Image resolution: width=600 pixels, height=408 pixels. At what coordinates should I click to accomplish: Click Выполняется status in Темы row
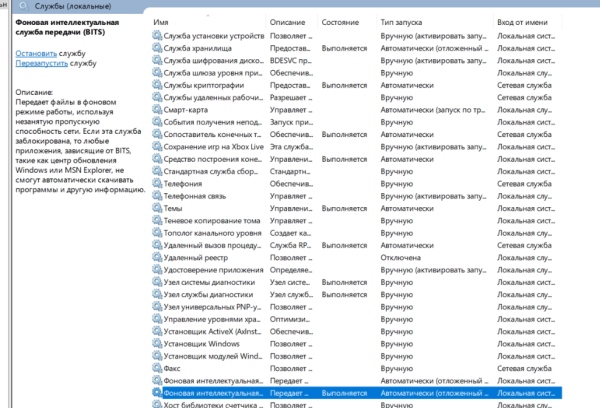(344, 208)
